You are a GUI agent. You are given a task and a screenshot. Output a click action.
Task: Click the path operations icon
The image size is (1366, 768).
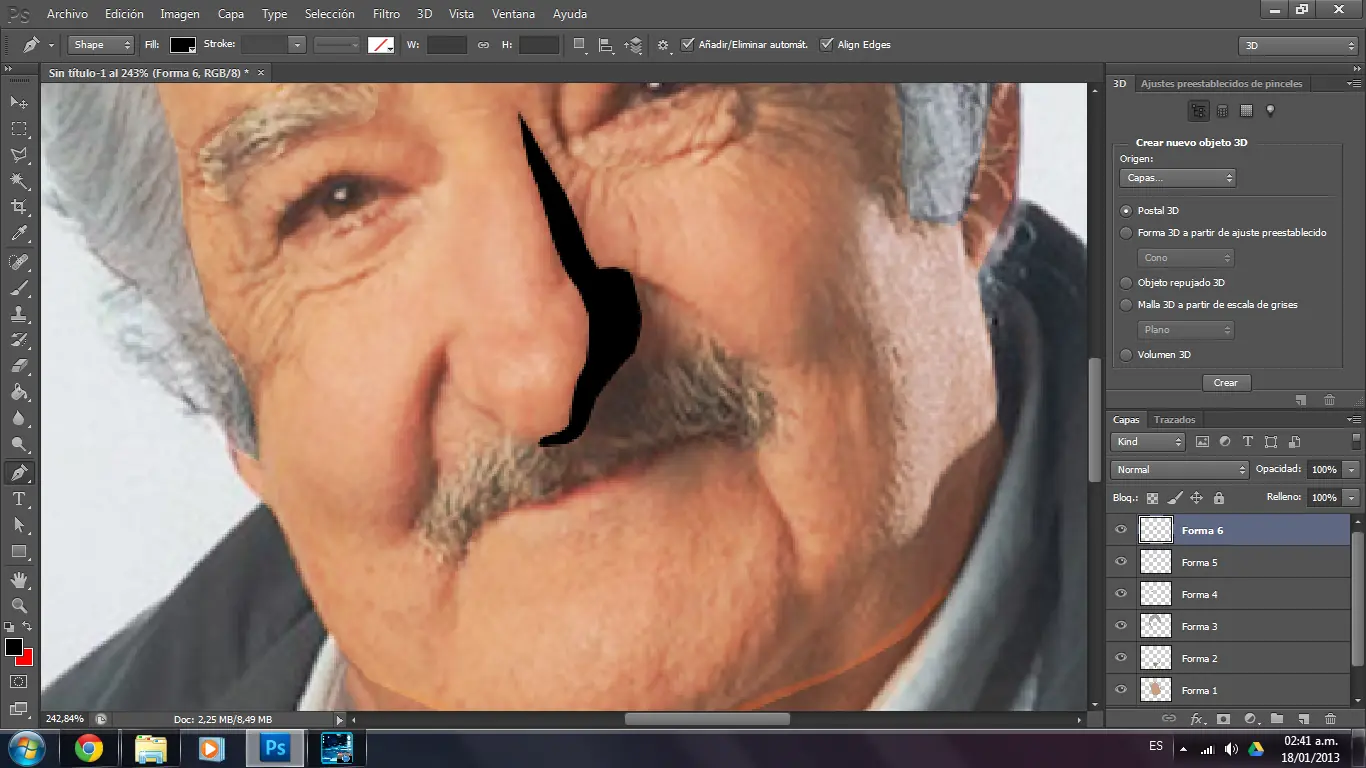click(x=580, y=45)
